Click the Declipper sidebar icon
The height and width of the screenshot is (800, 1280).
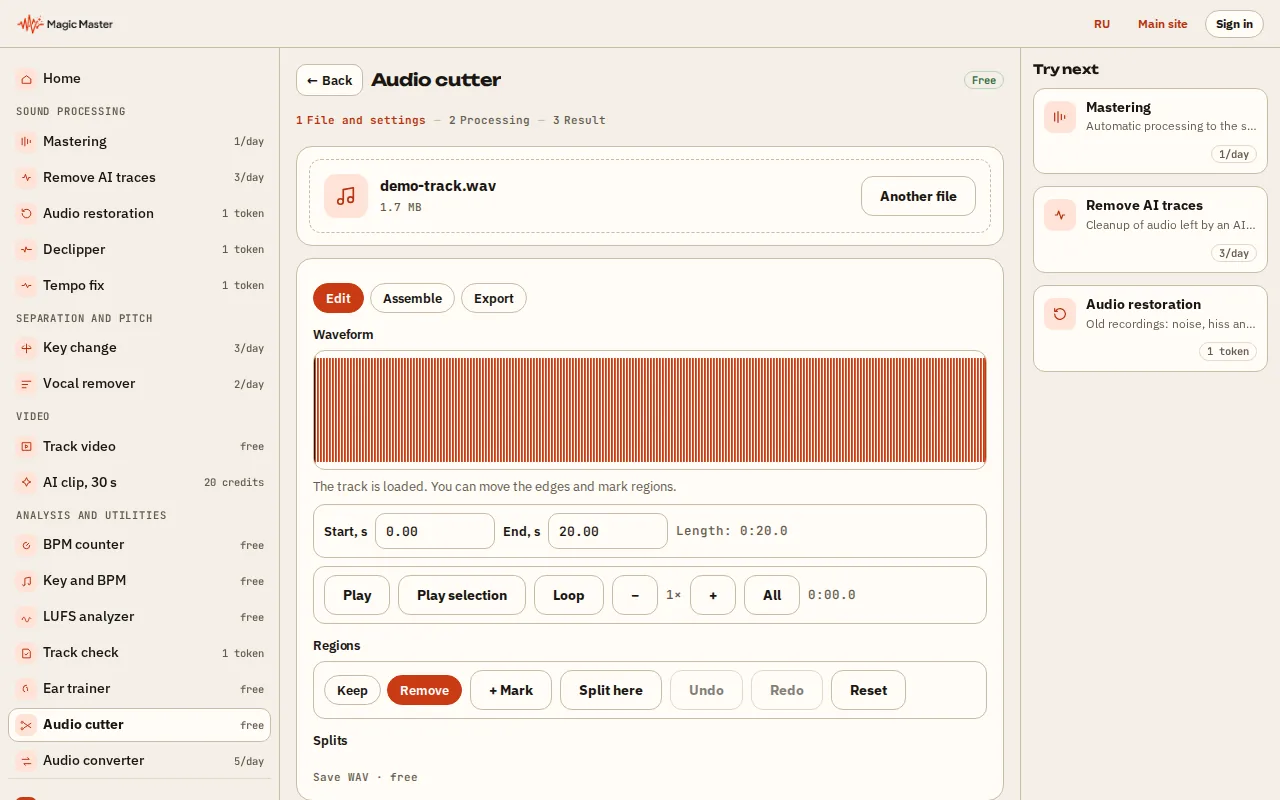(26, 250)
